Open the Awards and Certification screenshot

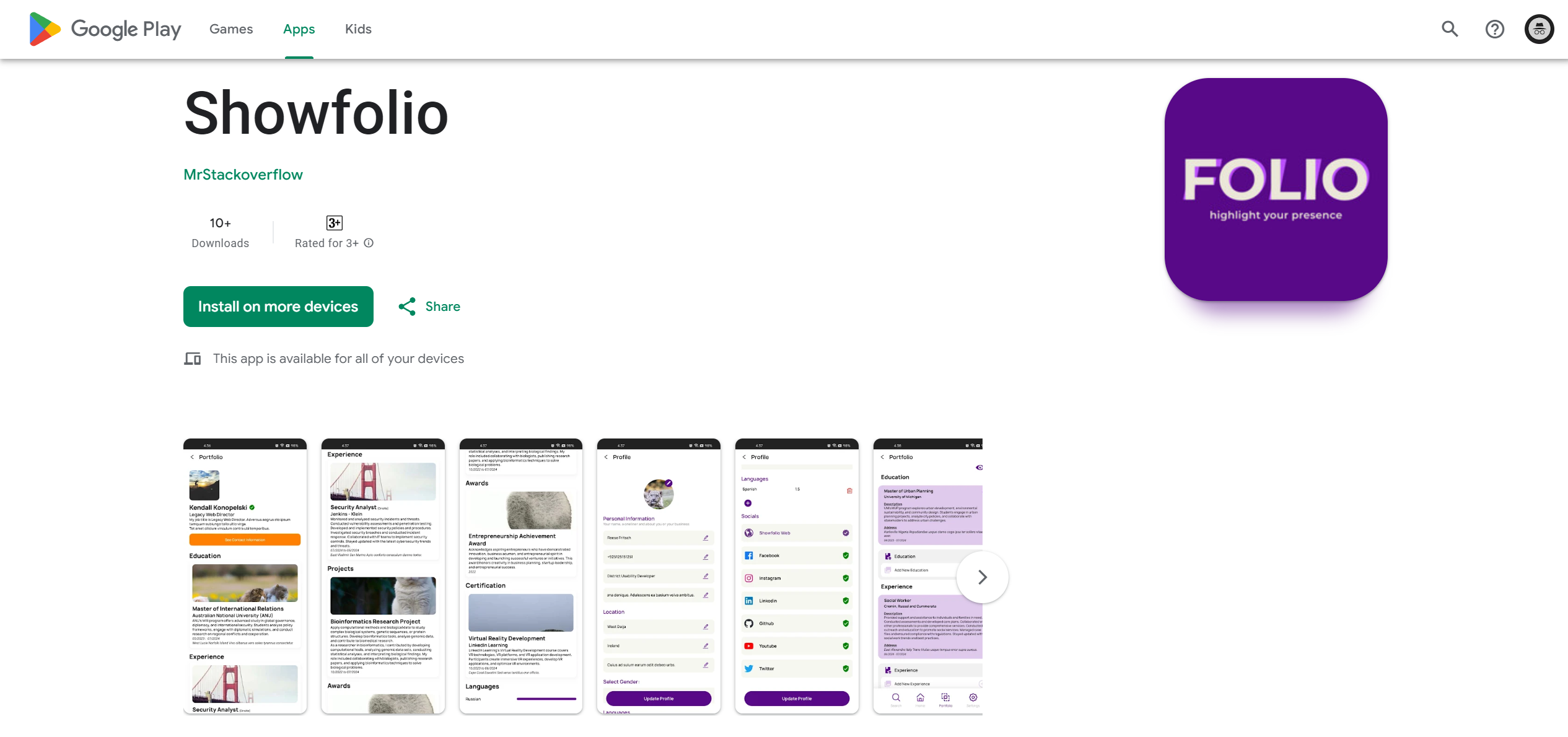pos(520,576)
